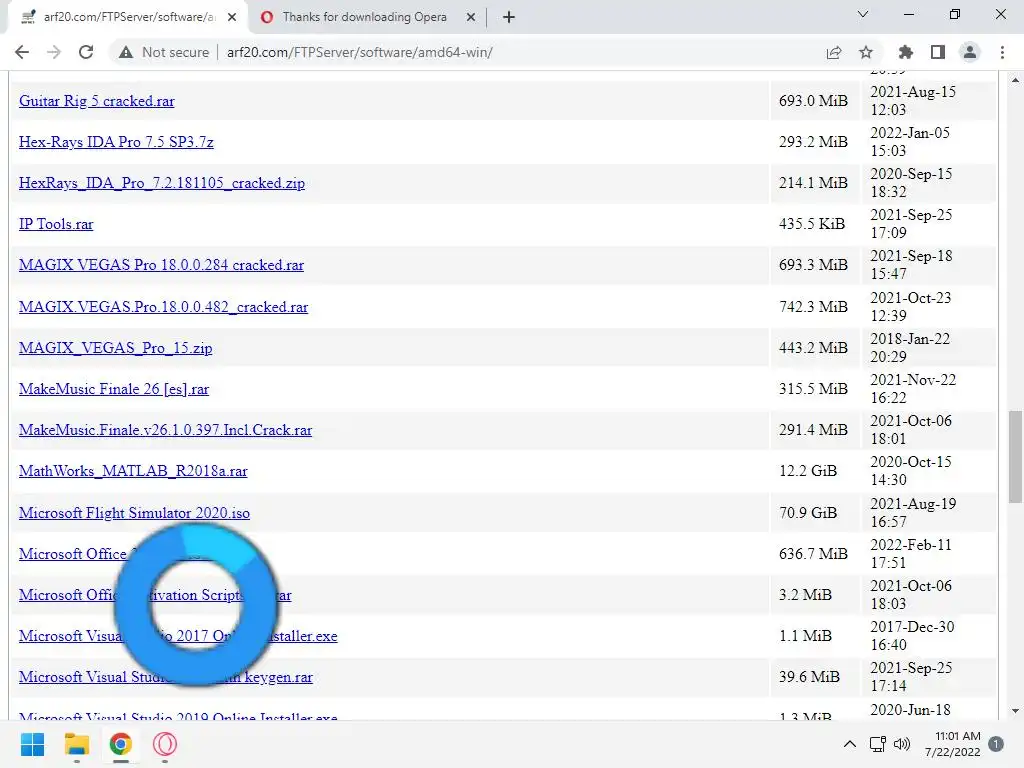This screenshot has width=1024, height=768.
Task: Toggle the browser side panel
Action: coord(938,52)
